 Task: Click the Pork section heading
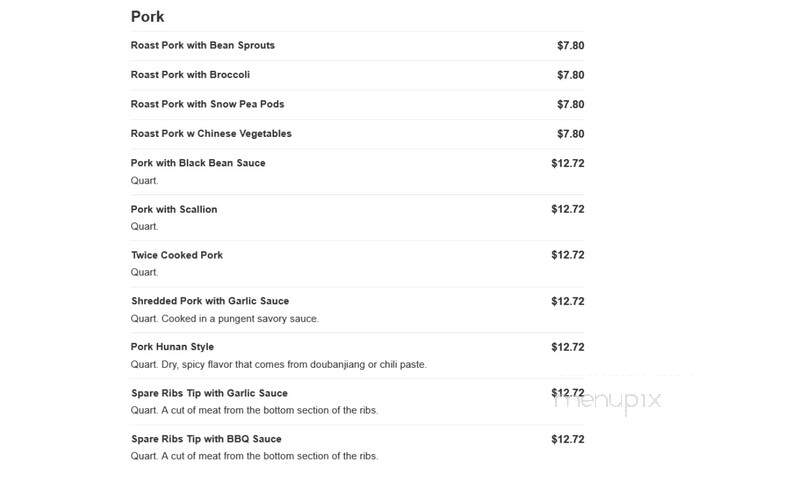point(147,17)
